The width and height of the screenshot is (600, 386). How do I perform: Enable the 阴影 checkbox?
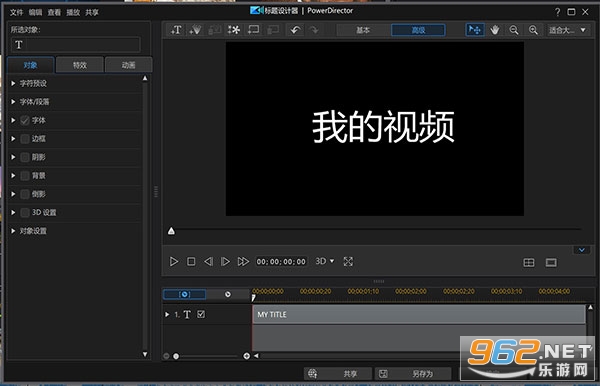point(25,157)
